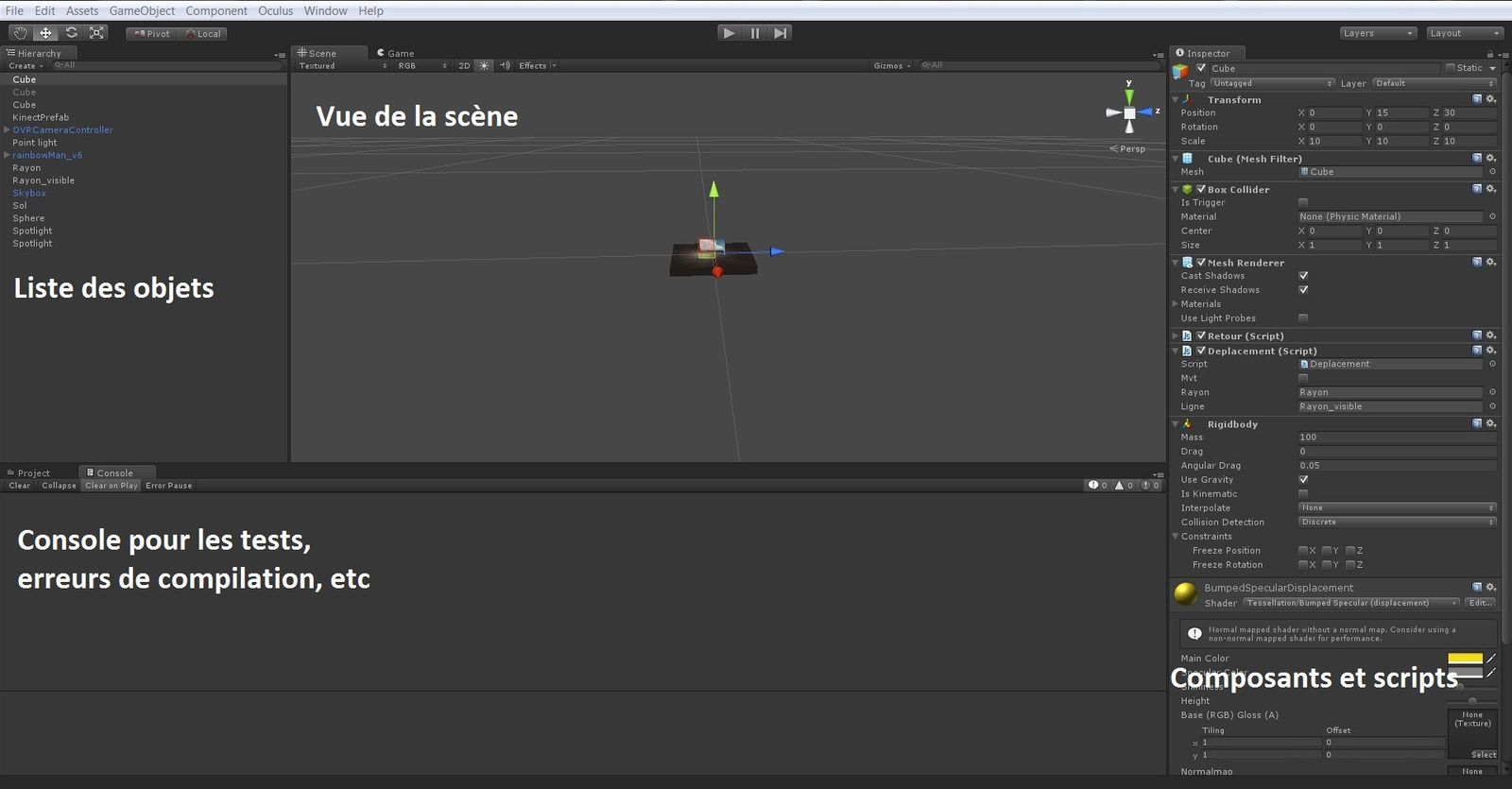The image size is (1512, 789).
Task: Toggle Pivot handle position button
Action: (151, 34)
